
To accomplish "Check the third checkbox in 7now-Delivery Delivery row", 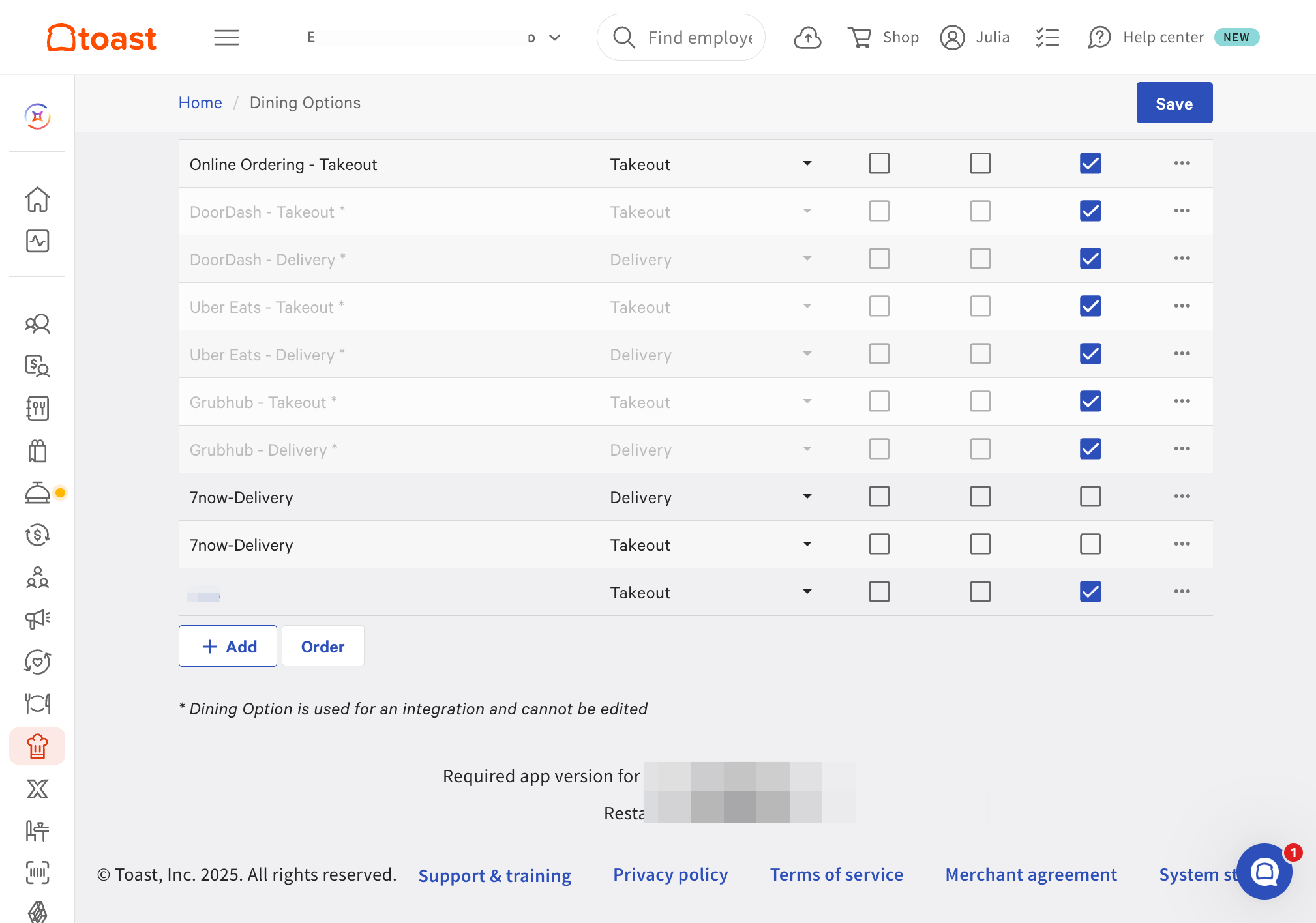I will (x=1090, y=496).
